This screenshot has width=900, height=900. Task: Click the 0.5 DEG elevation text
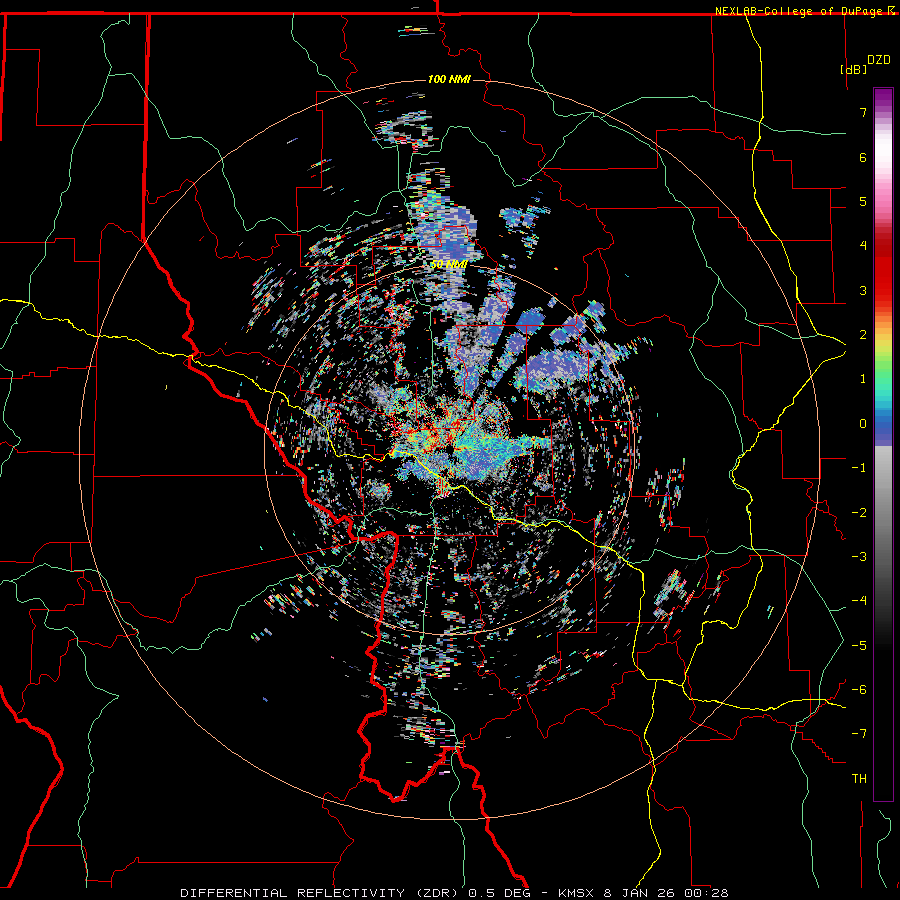499,893
